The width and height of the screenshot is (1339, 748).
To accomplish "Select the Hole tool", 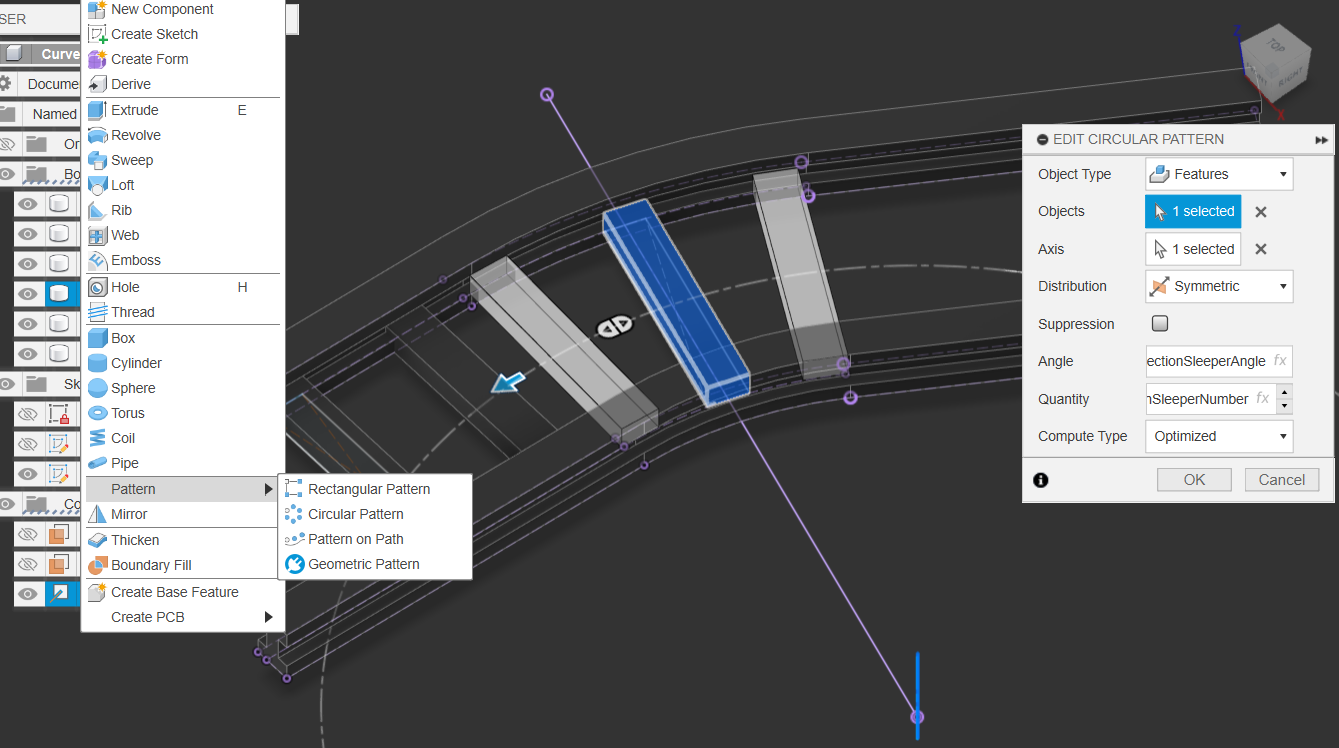I will click(125, 287).
